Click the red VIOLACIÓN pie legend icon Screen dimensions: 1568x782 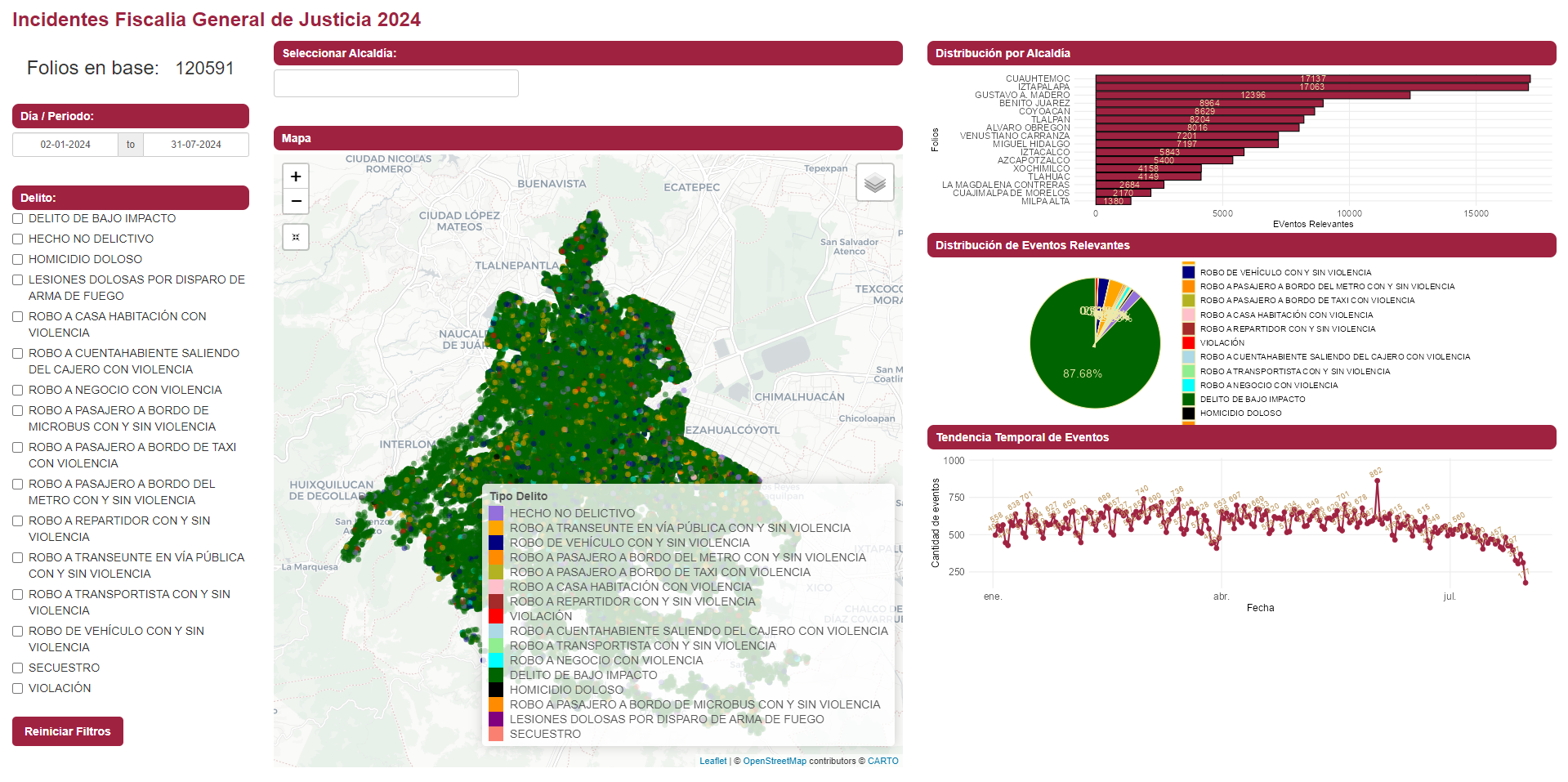[x=1188, y=343]
